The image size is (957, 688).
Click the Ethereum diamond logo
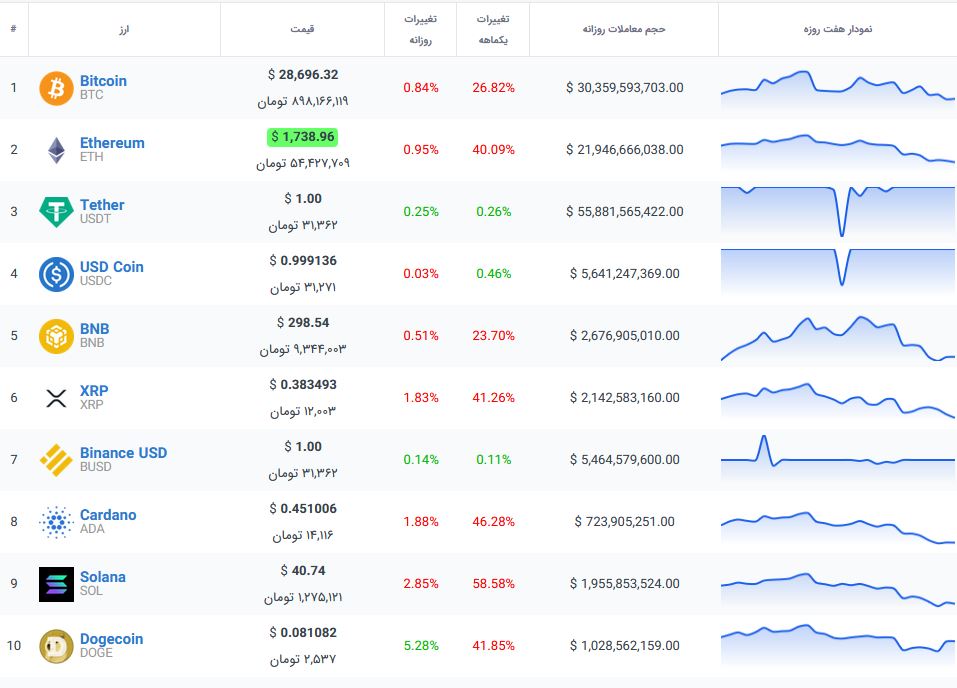pyautogui.click(x=56, y=150)
